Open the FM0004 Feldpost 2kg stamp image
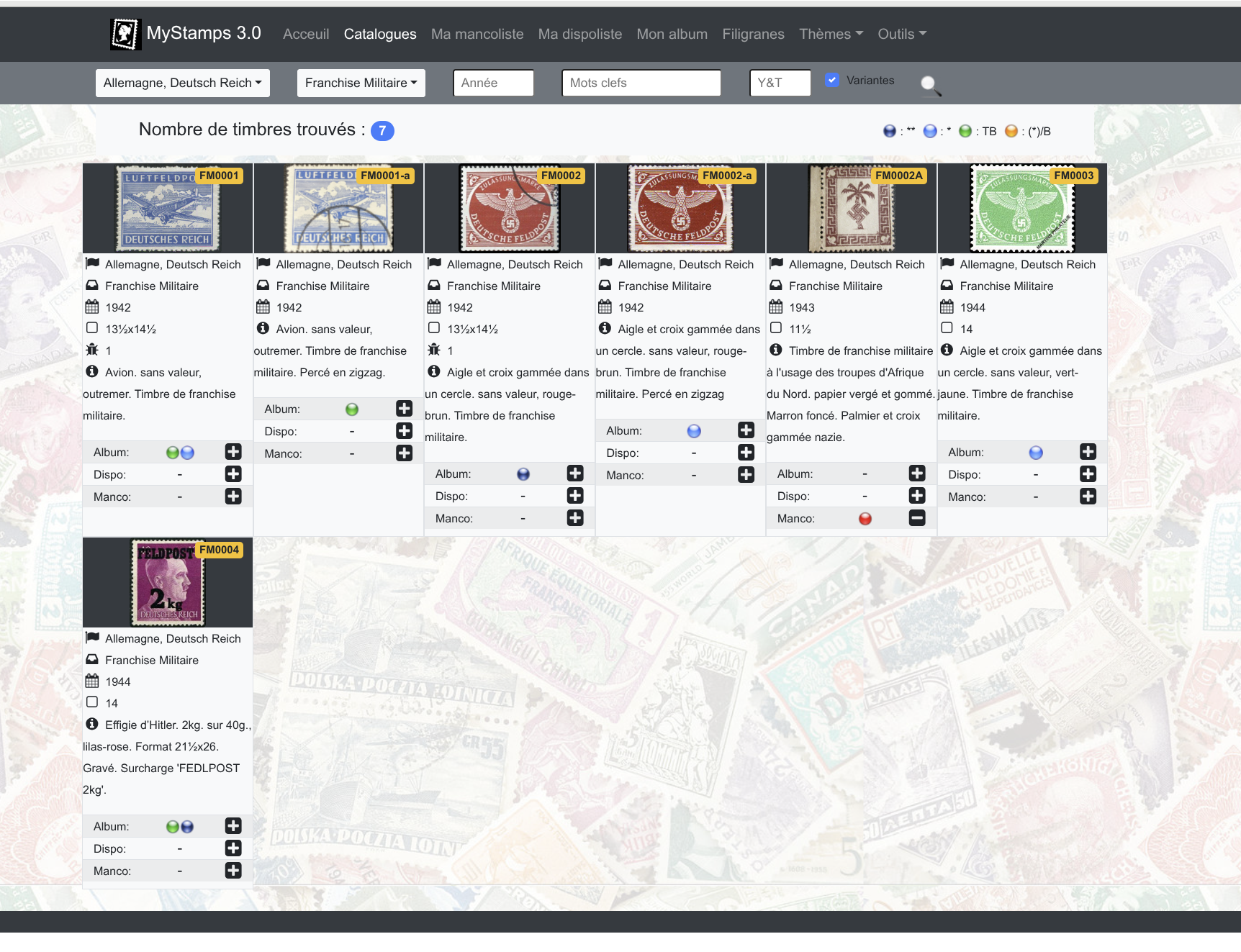The width and height of the screenshot is (1241, 952). [x=168, y=583]
